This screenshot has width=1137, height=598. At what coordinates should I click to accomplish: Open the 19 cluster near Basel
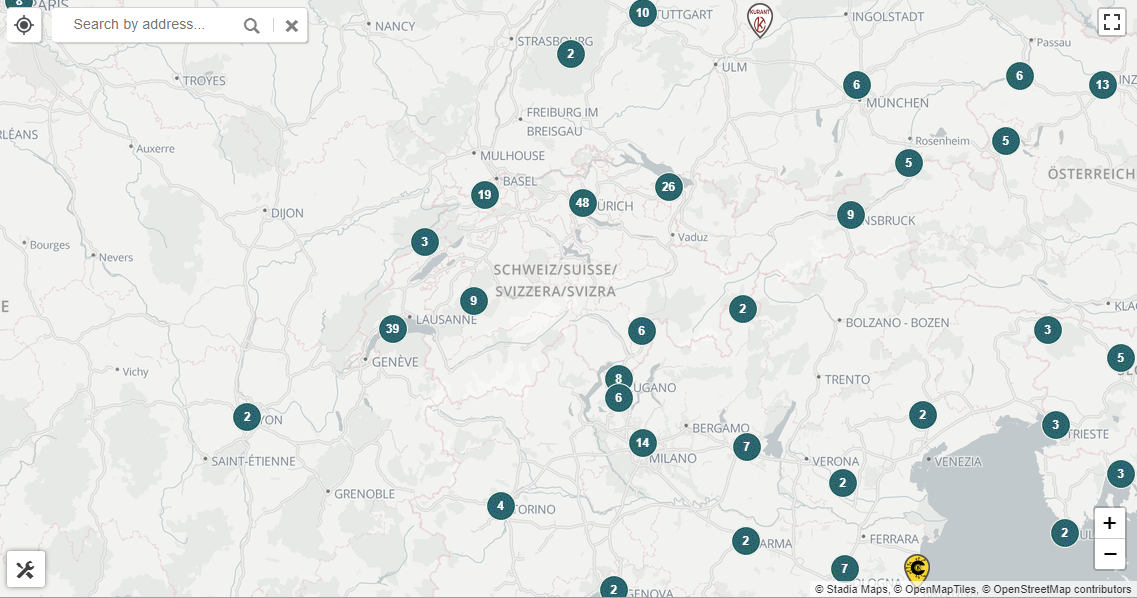tap(485, 194)
